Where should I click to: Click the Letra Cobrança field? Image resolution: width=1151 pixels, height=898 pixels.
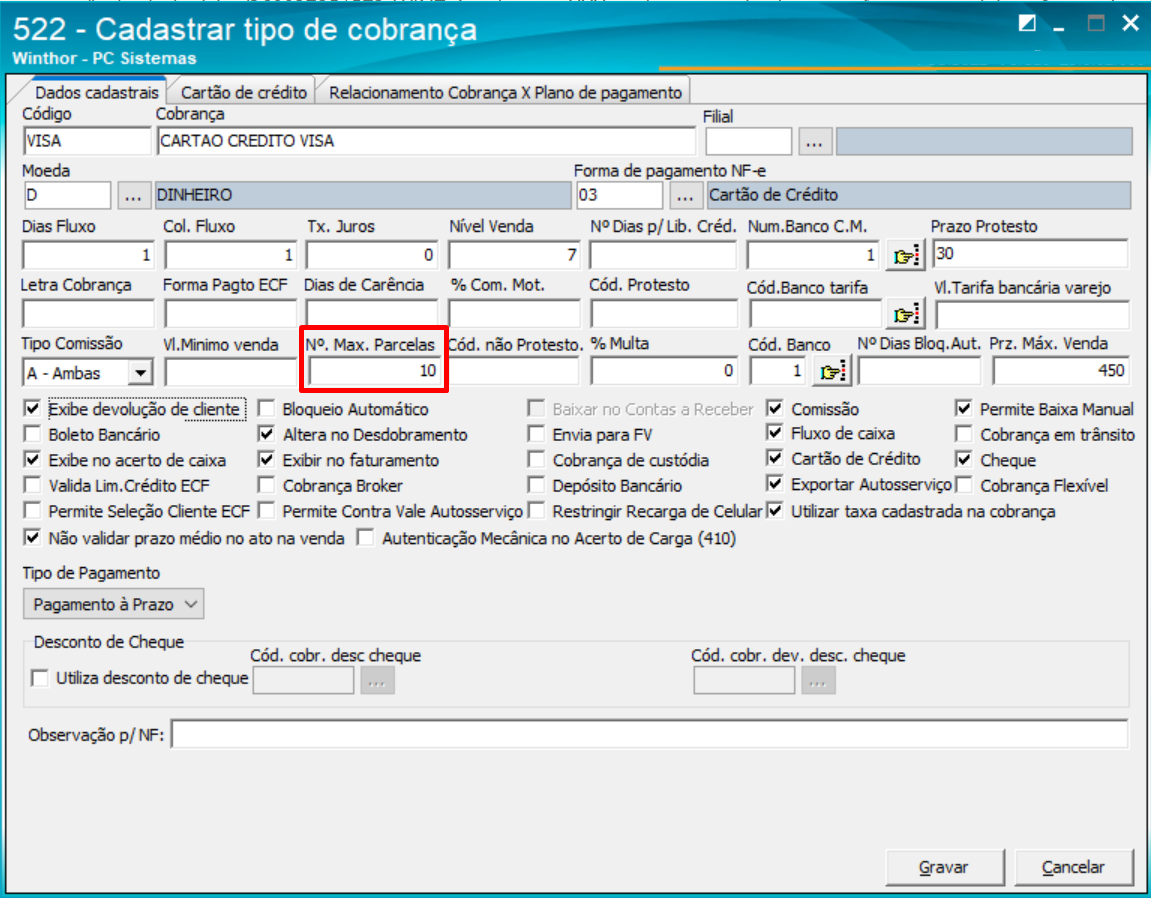[88, 314]
